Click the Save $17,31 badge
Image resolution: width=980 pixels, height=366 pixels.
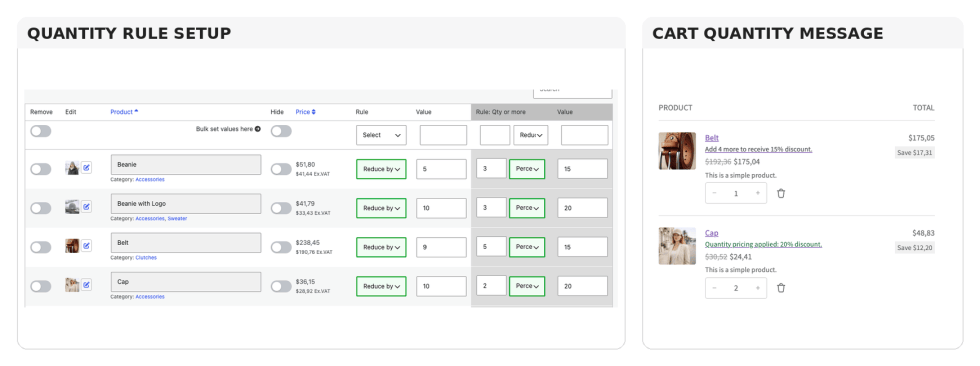pos(915,152)
